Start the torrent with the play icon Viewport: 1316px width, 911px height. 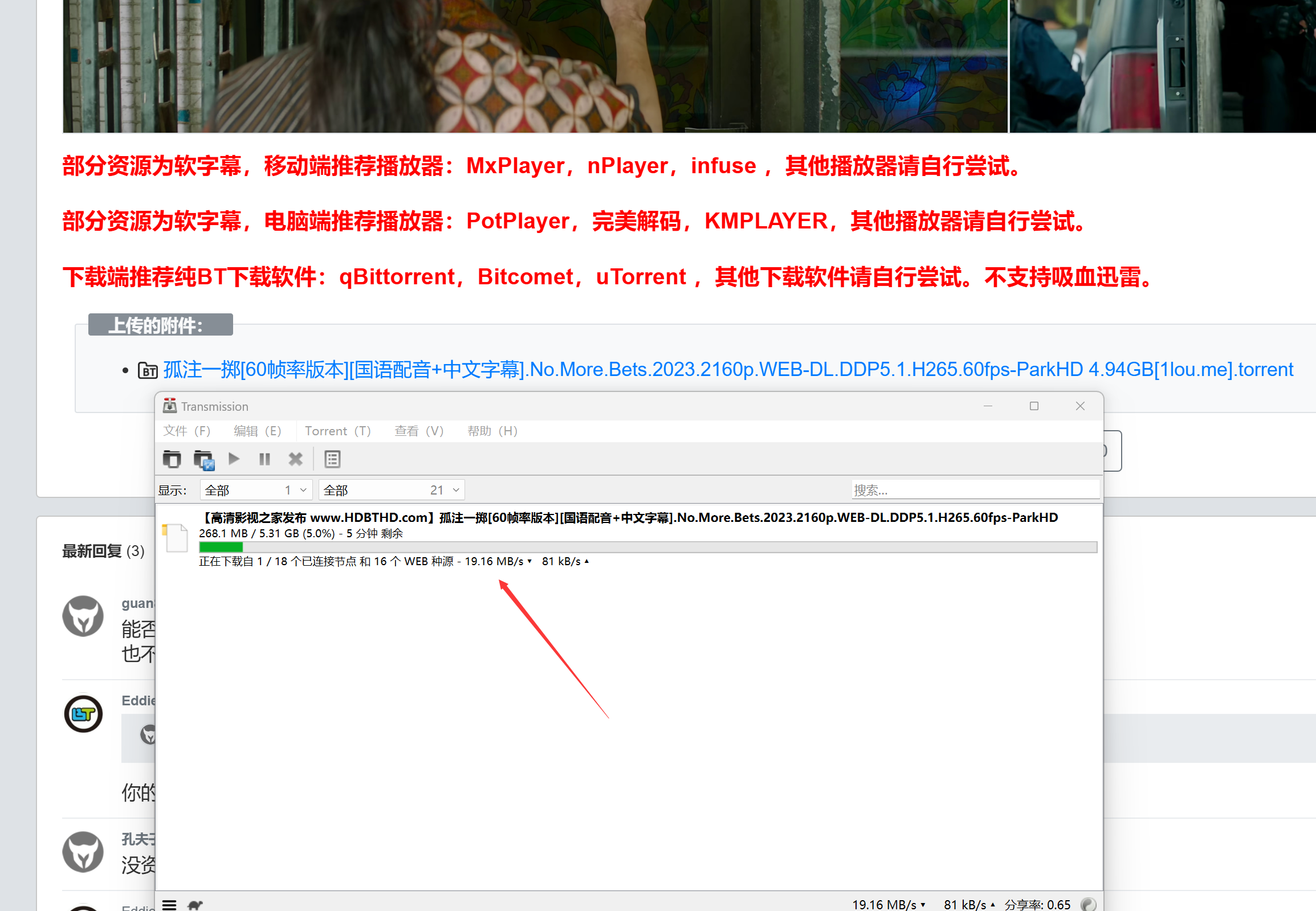tap(234, 459)
